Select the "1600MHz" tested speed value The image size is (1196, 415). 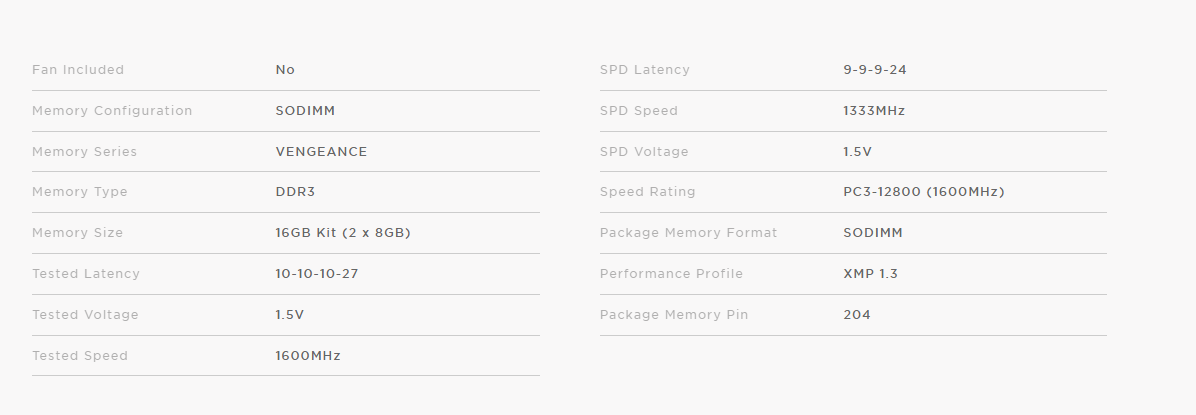pos(308,356)
